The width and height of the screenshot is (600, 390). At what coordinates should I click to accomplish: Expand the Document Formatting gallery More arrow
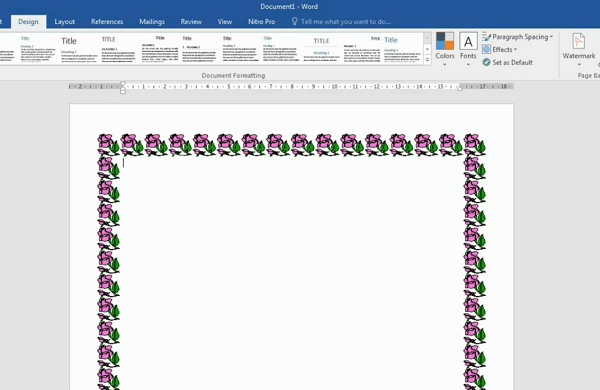427,60
